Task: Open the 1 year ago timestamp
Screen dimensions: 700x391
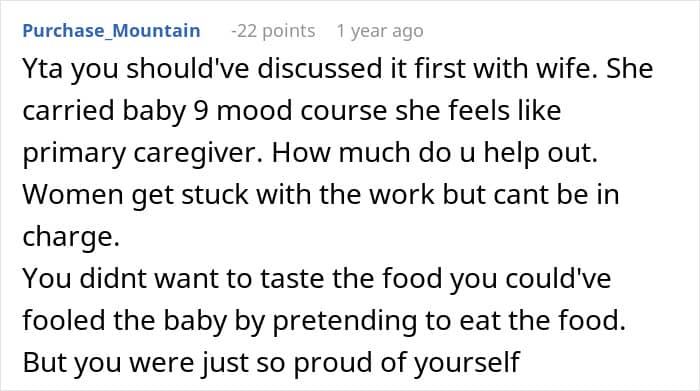Action: [x=380, y=31]
